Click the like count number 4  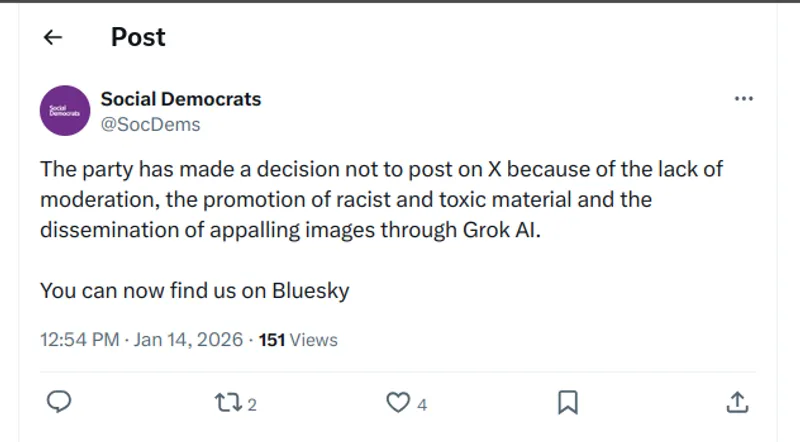click(x=423, y=405)
